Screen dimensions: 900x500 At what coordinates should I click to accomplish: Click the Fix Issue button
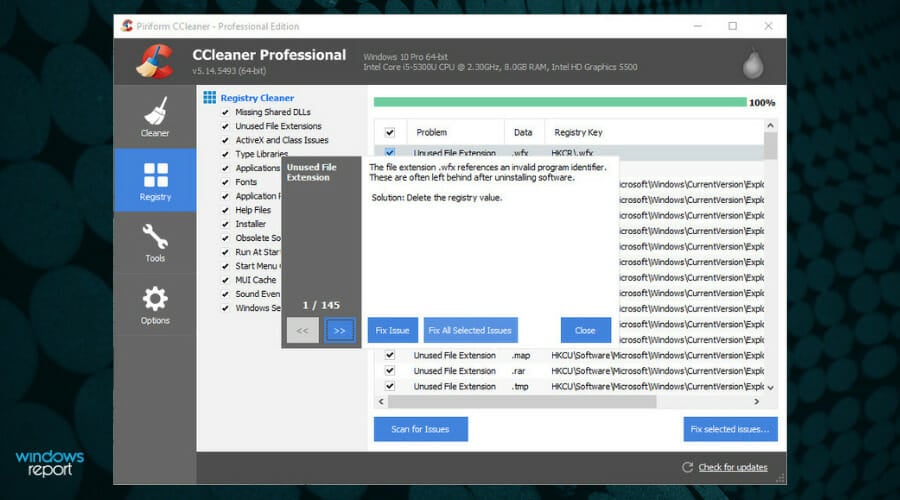393,330
